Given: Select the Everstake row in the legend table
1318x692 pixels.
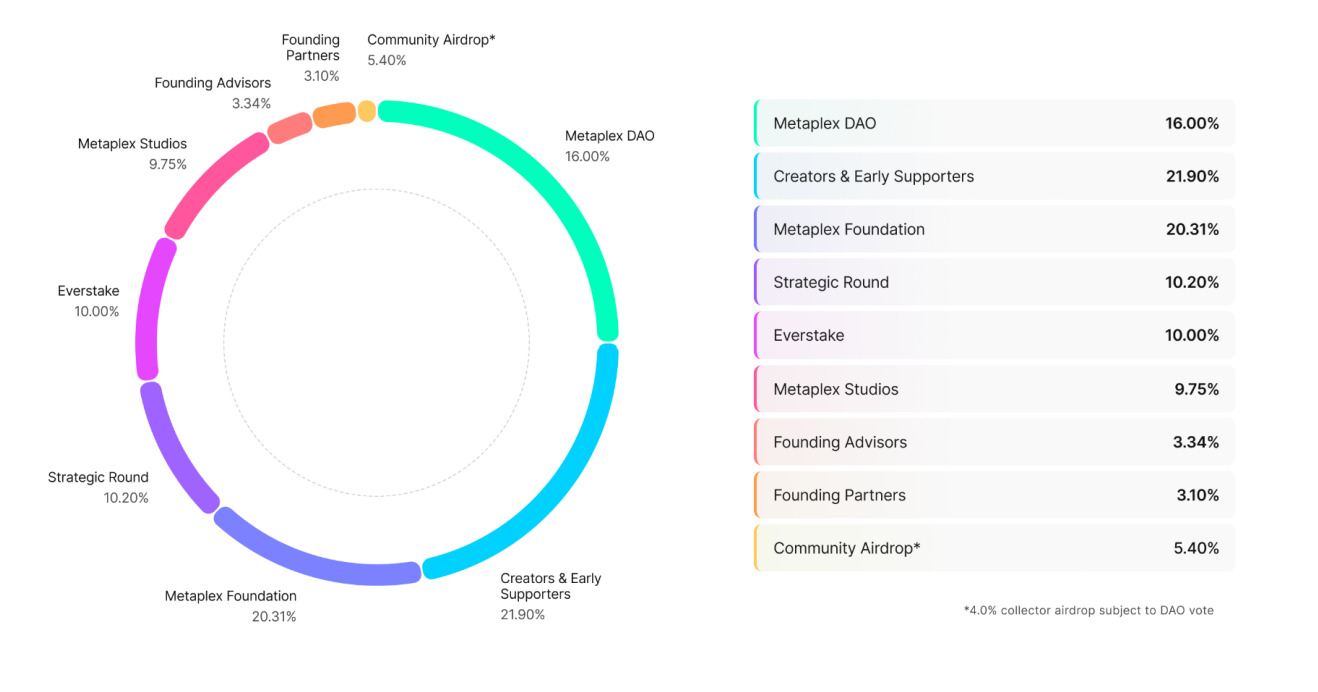Looking at the screenshot, I should pos(995,335).
